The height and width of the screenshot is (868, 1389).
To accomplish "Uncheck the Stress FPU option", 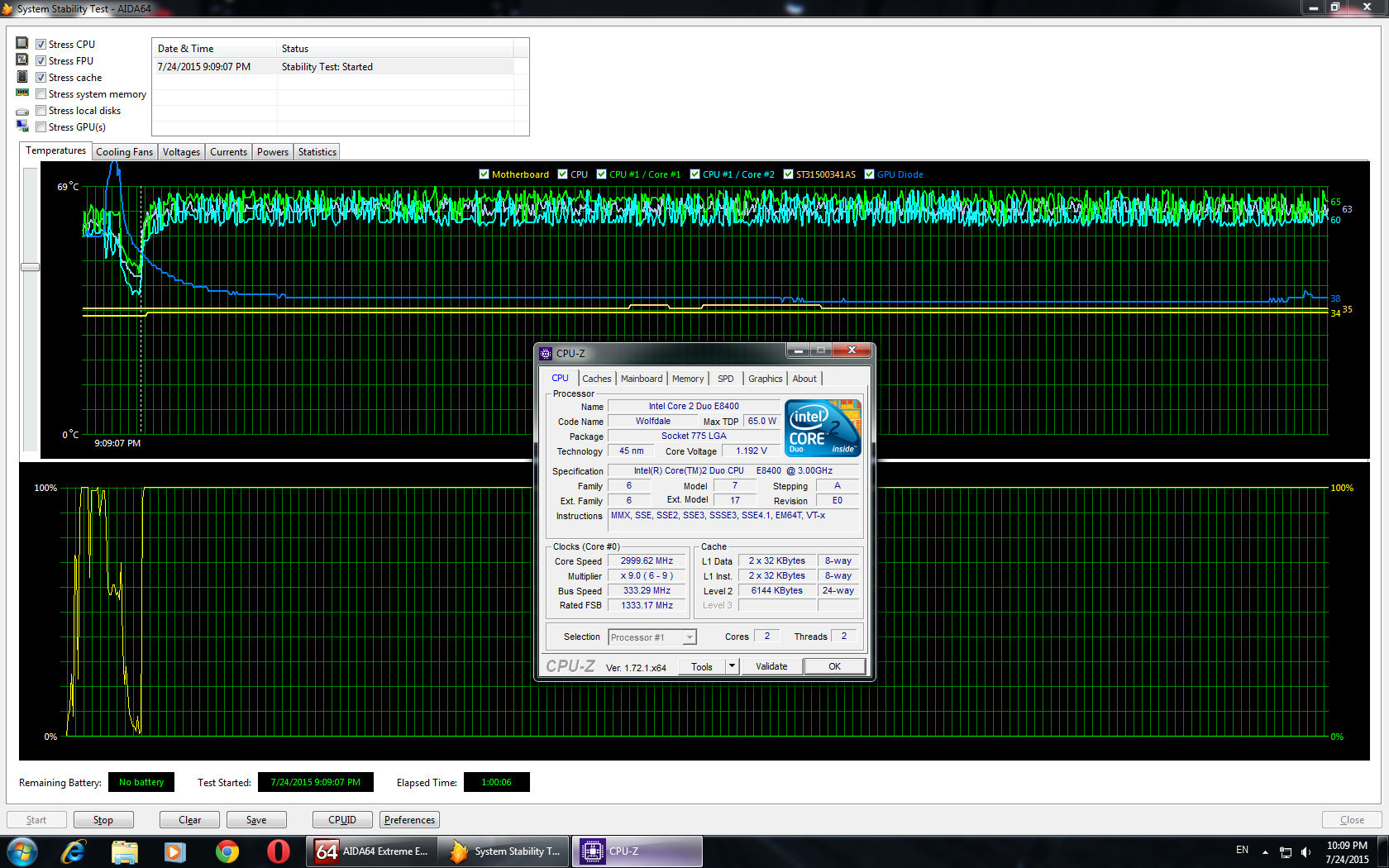I will click(x=41, y=61).
